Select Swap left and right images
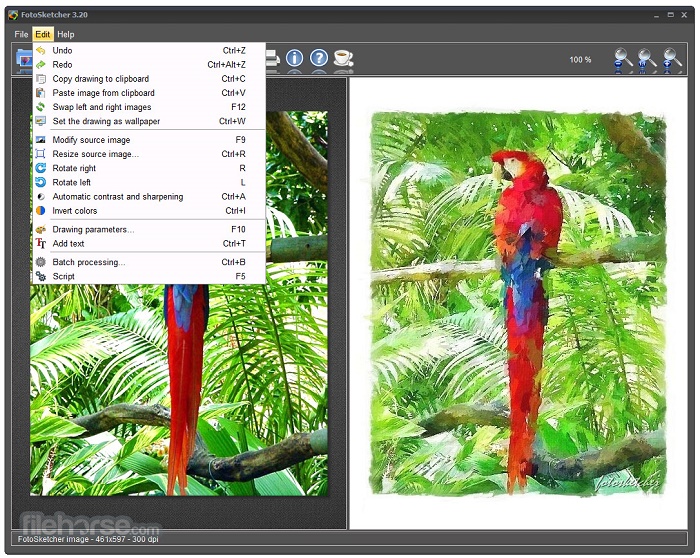Image resolution: width=700 pixels, height=558 pixels. [x=102, y=107]
